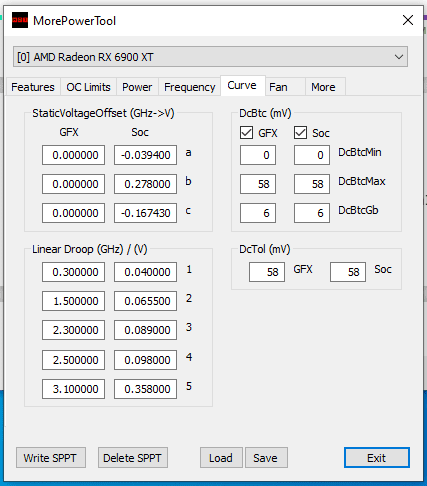This screenshot has height=486, width=427.
Task: Click the DcBtc (mV) group label
Action: [x=265, y=113]
